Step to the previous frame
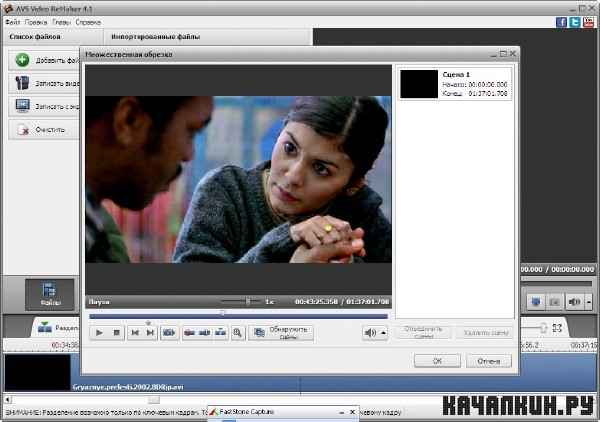 point(135,332)
